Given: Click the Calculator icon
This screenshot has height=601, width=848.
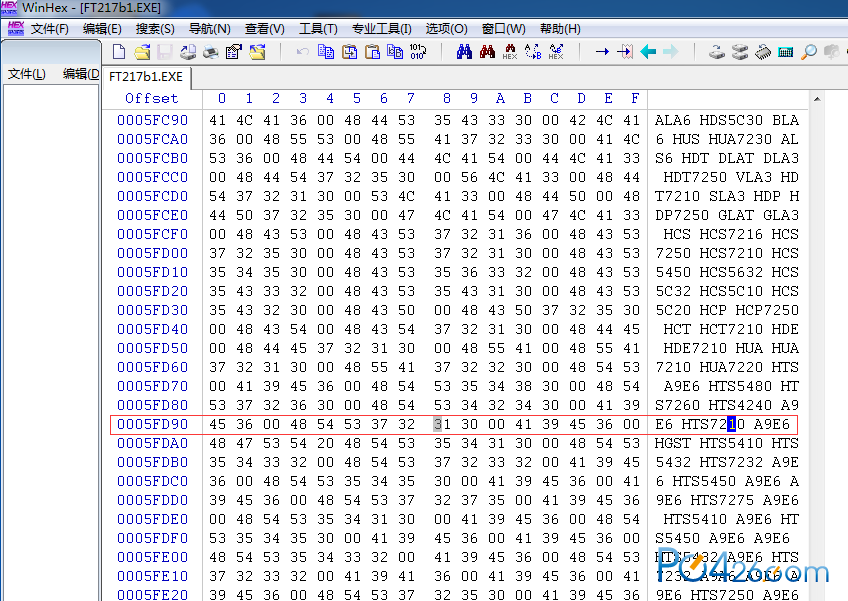Looking at the screenshot, I should pos(786,52).
